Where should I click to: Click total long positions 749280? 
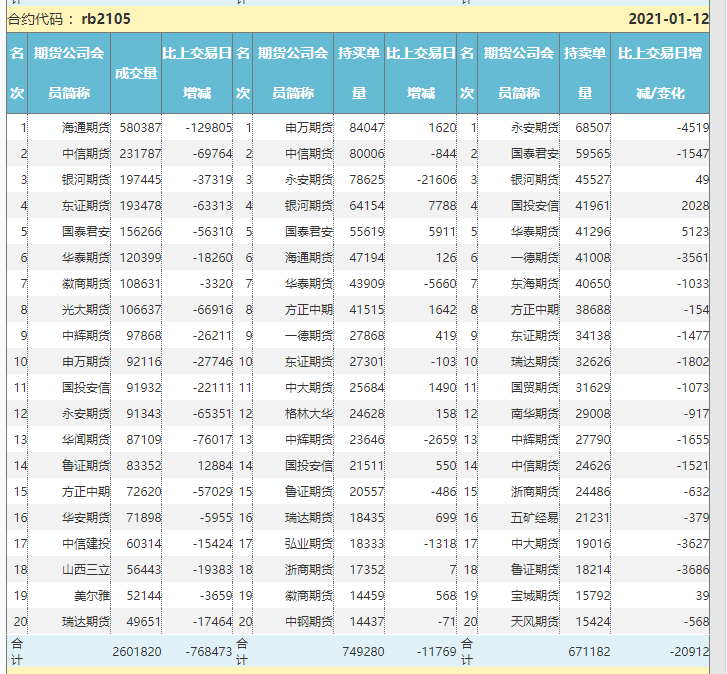363,651
